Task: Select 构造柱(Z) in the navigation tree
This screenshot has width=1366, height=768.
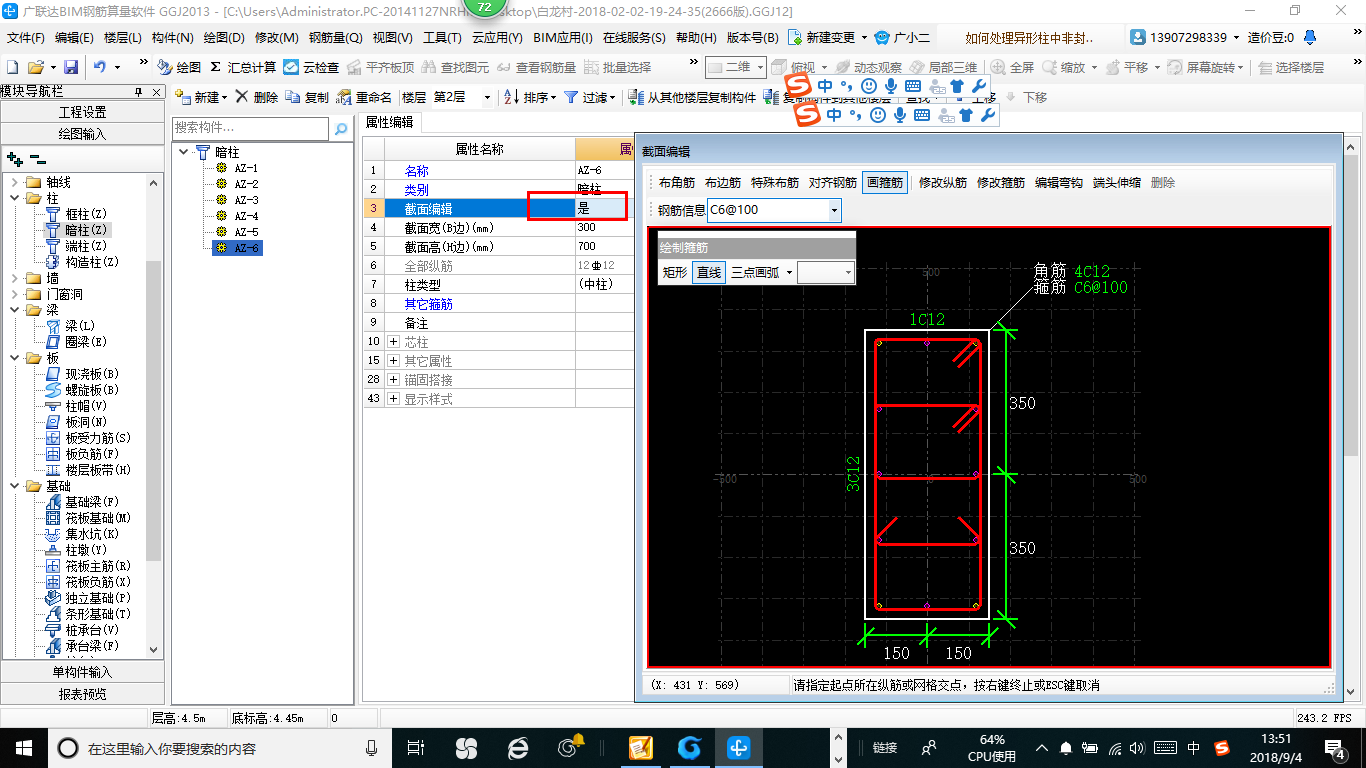Action: click(x=82, y=262)
